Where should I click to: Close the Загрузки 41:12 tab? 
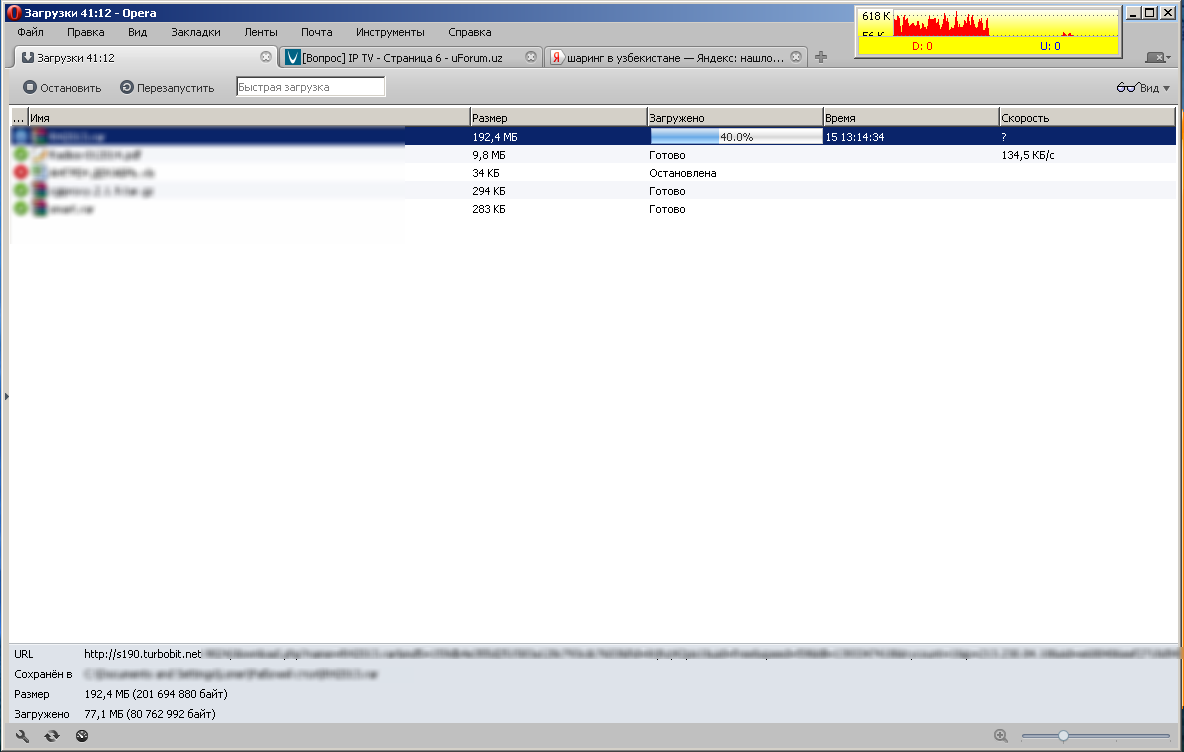(265, 57)
